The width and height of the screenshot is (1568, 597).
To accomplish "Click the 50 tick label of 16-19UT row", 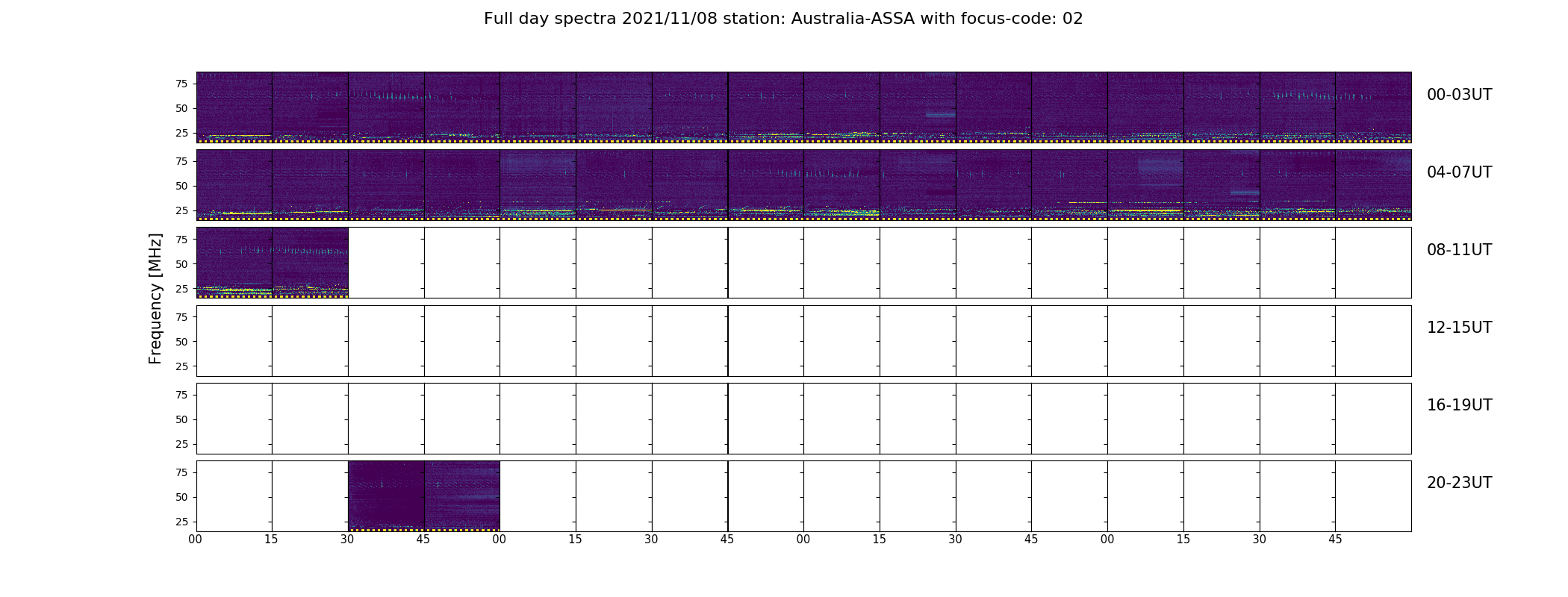I will click(181, 419).
